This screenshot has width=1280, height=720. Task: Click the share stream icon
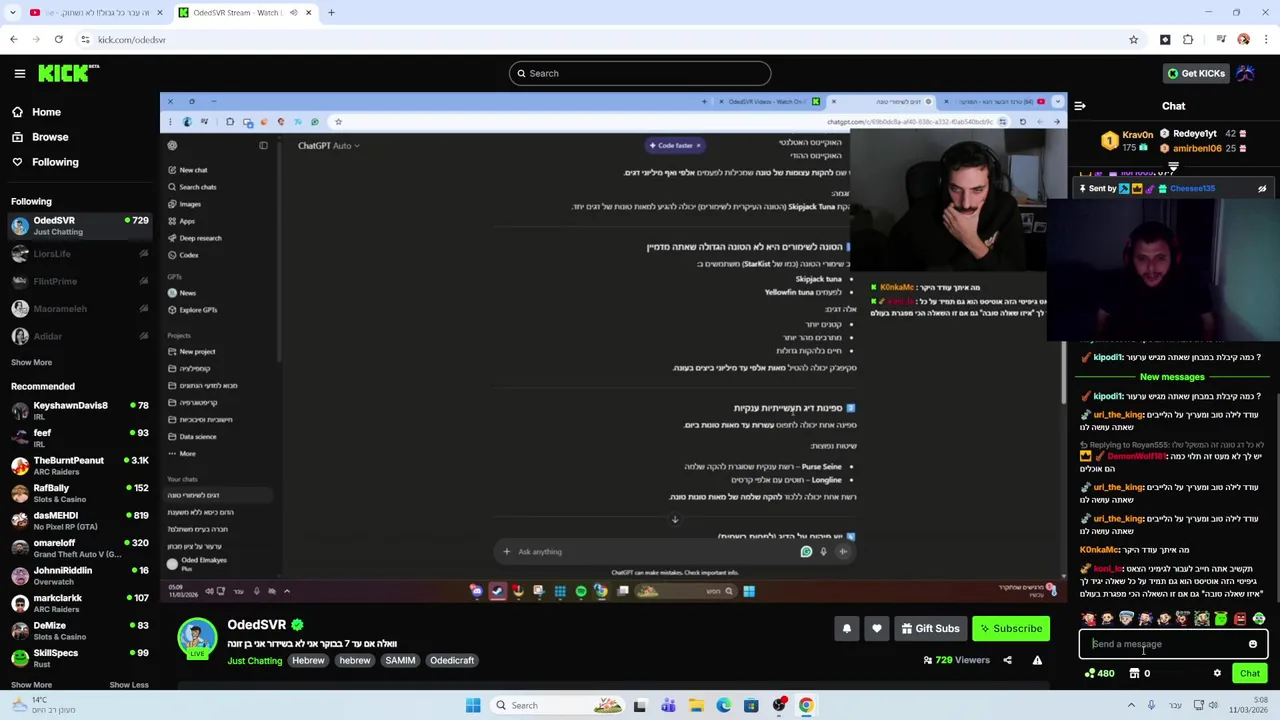click(x=1007, y=660)
